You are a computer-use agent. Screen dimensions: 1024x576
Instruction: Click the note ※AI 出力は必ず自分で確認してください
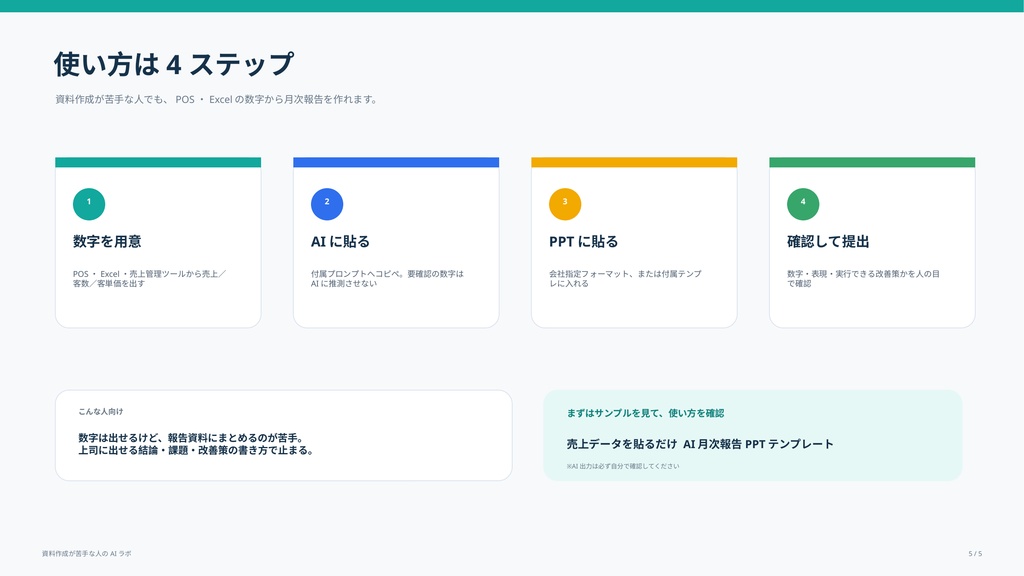pyautogui.click(x=623, y=466)
